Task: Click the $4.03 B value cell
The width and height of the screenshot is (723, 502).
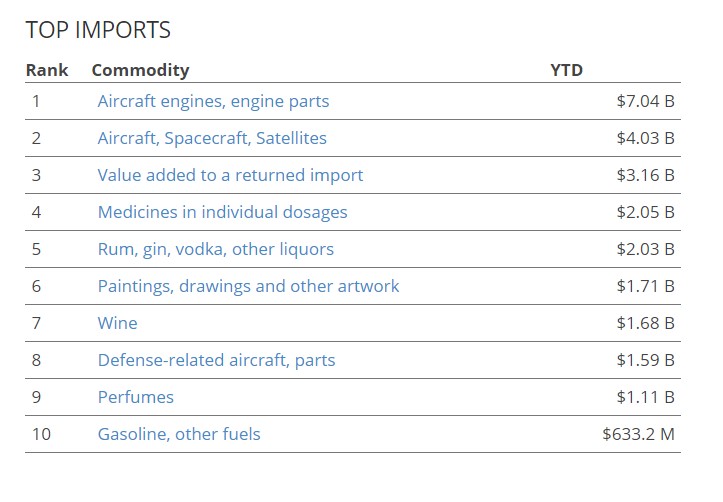Action: point(646,138)
